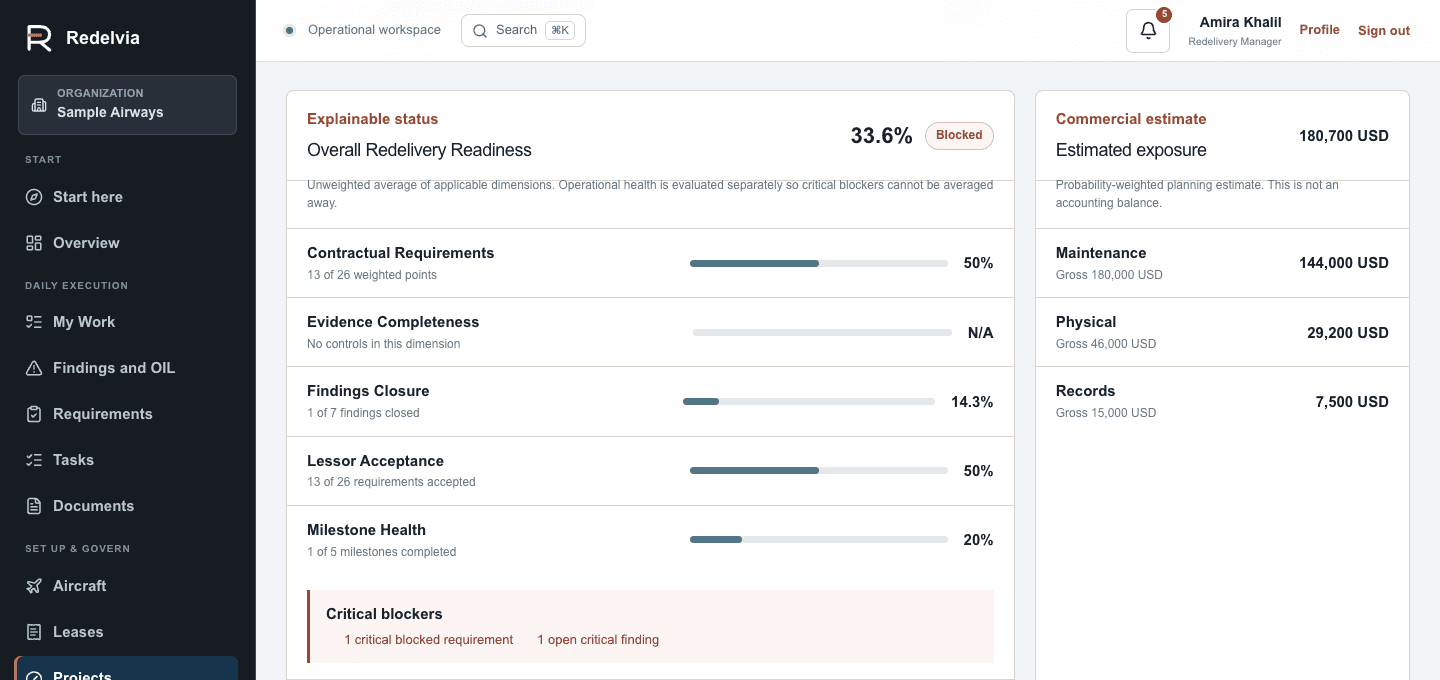
Task: Click the Lessor Acceptance progress bar
Action: click(x=819, y=471)
